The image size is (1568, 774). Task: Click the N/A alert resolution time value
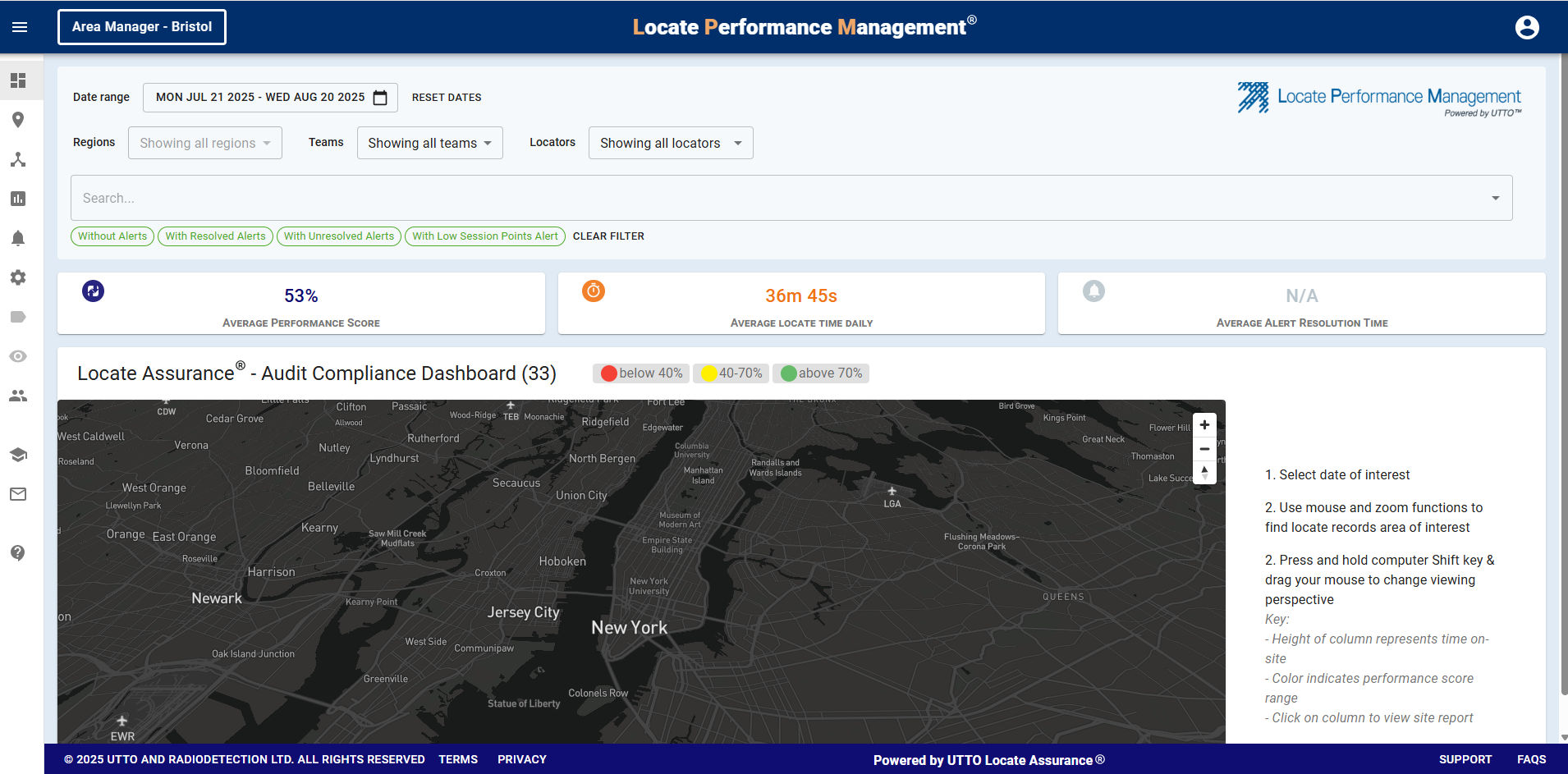pos(1302,295)
